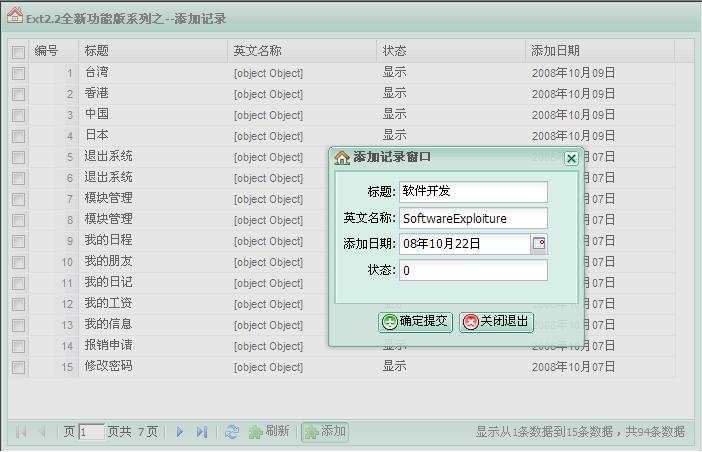The width and height of the screenshot is (702, 452).
Task: Click the 状态 input field showing 0
Action: click(x=473, y=270)
